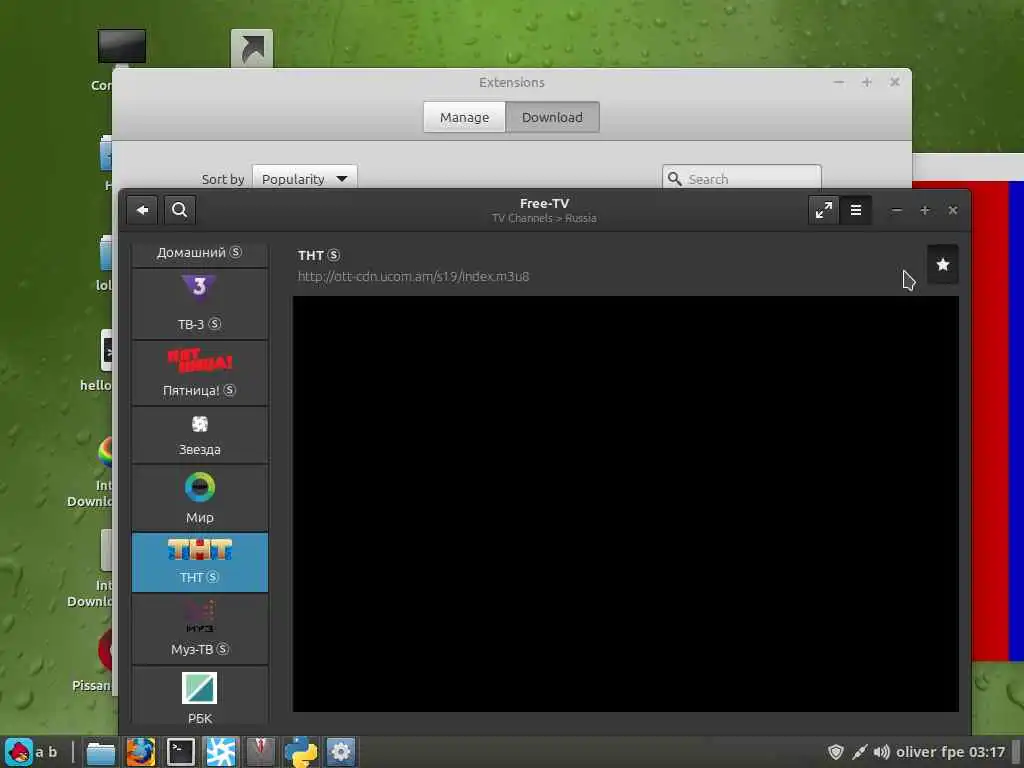Screen dimensions: 1024x768
Task: Select the Звезда channel
Action: coord(200,435)
